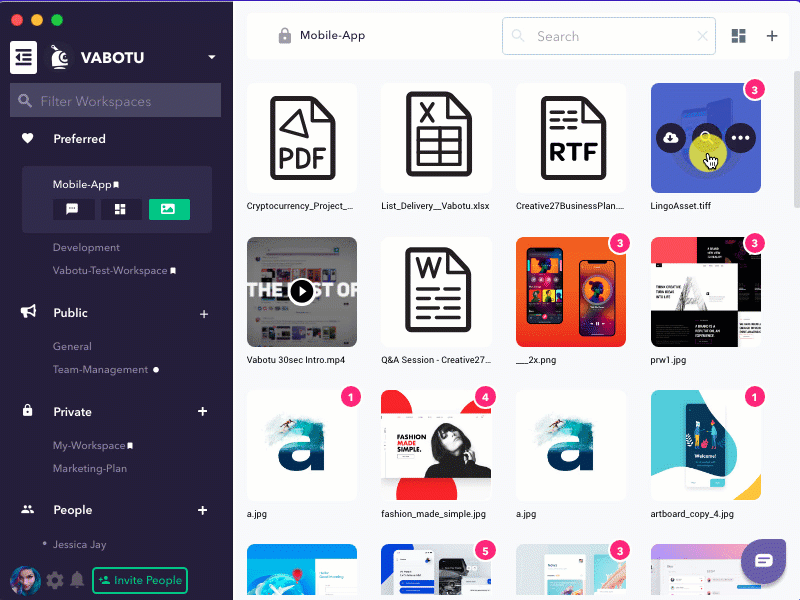Open artboard_copy_4.jpg thumbnail
The width and height of the screenshot is (800, 600).
[706, 445]
